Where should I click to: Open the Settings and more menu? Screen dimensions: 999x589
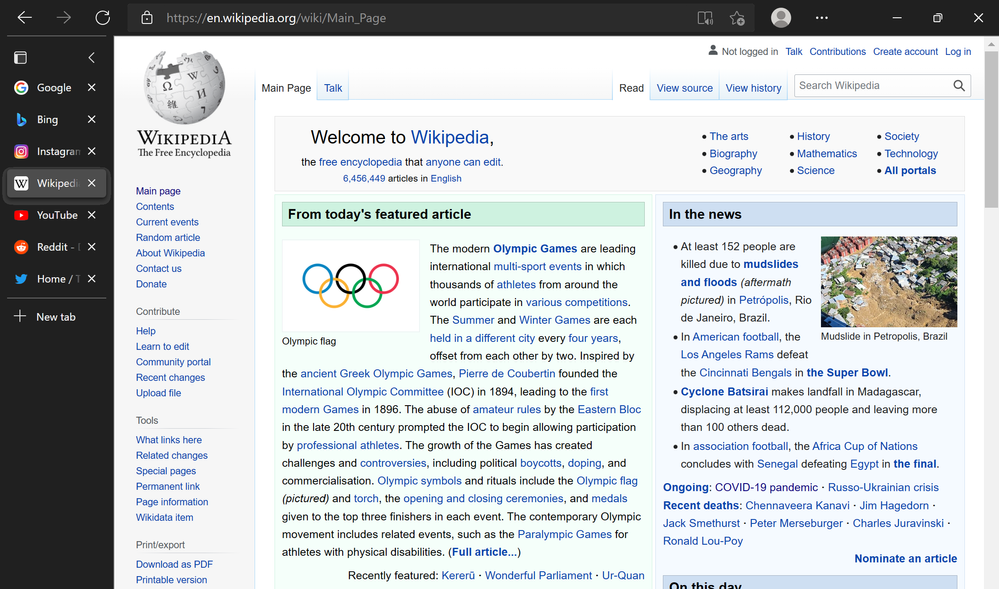pos(822,18)
